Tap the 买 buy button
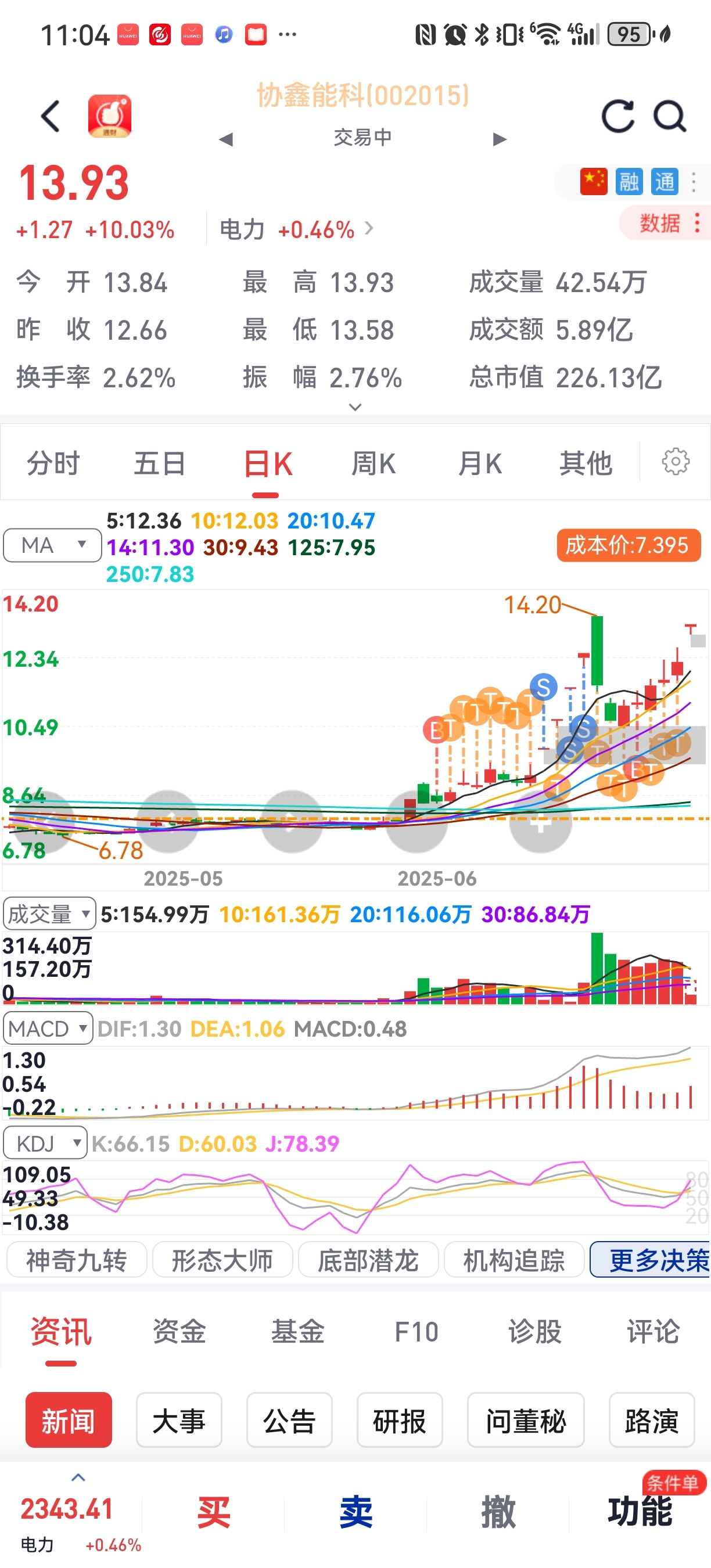Image resolution: width=711 pixels, height=1568 pixels. pos(214,1512)
